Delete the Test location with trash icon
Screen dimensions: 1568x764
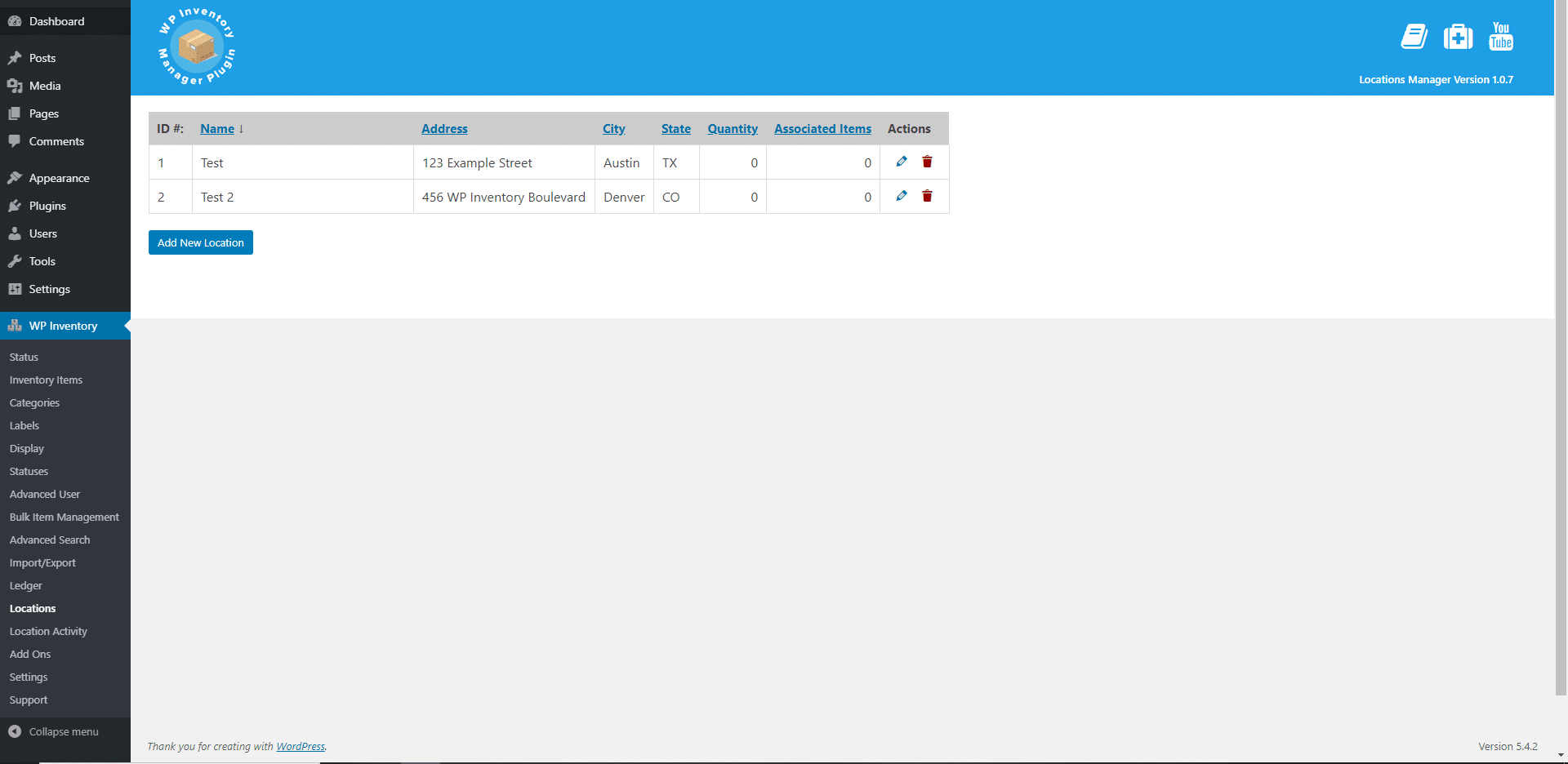(x=927, y=162)
